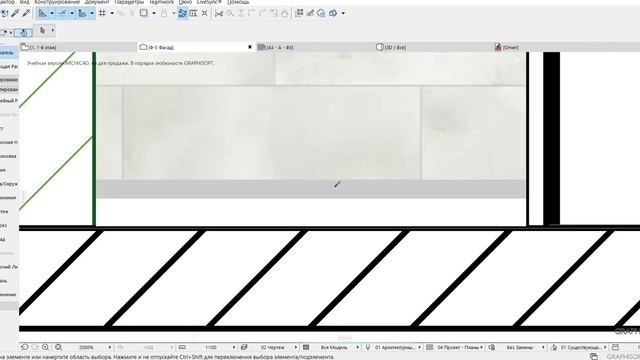Select the Arrow selection tool

tap(42, 30)
